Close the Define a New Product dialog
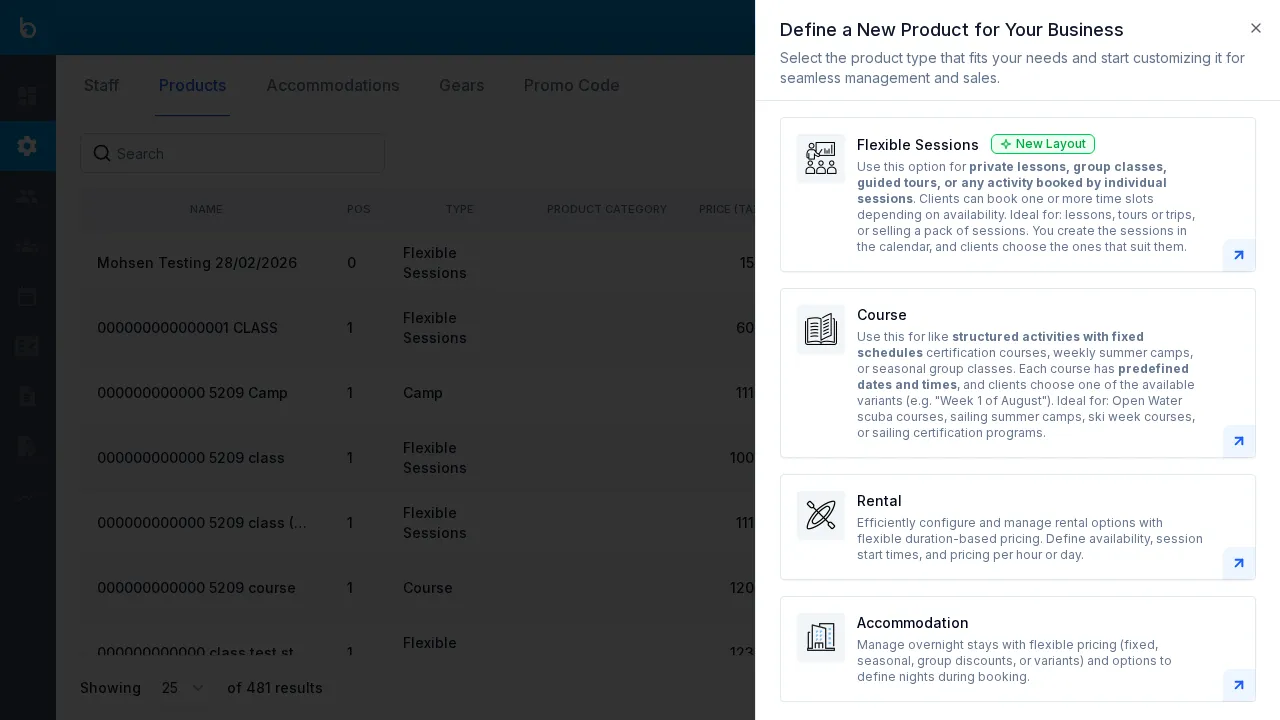The image size is (1280, 720). [1256, 28]
